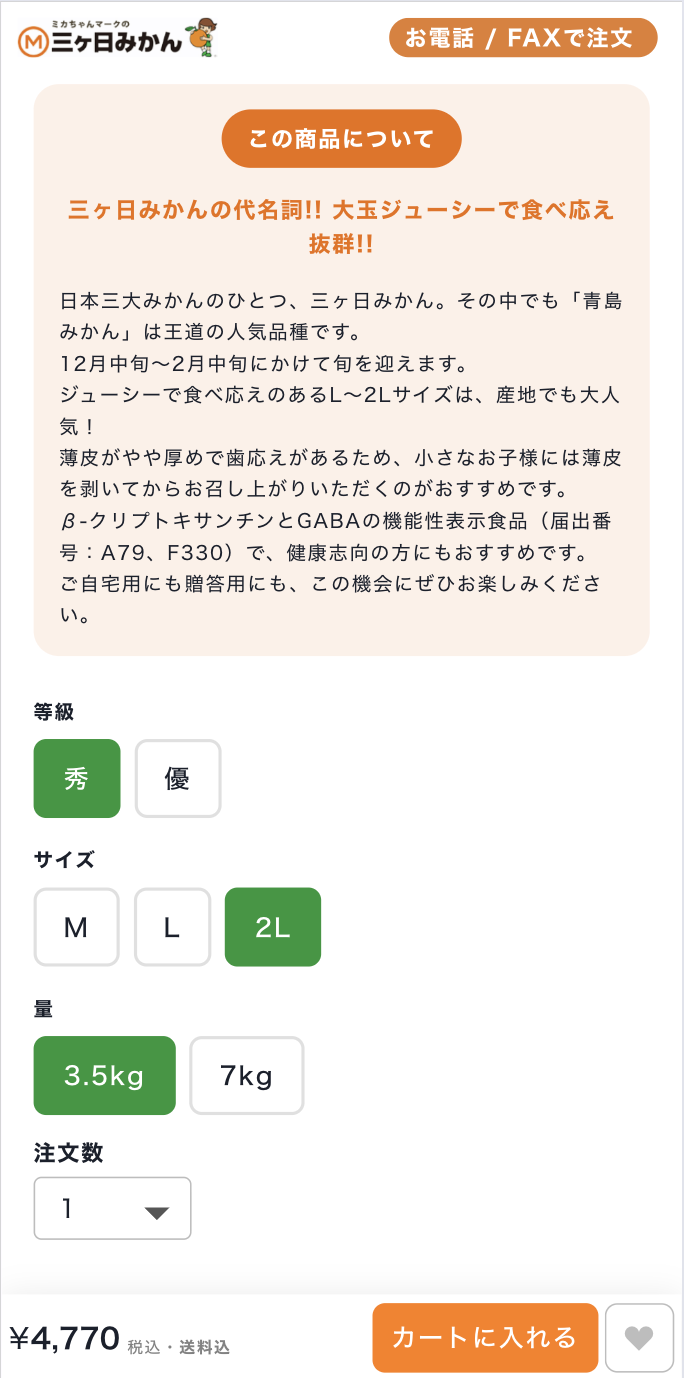
Task: Choose size M
Action: 77,927
